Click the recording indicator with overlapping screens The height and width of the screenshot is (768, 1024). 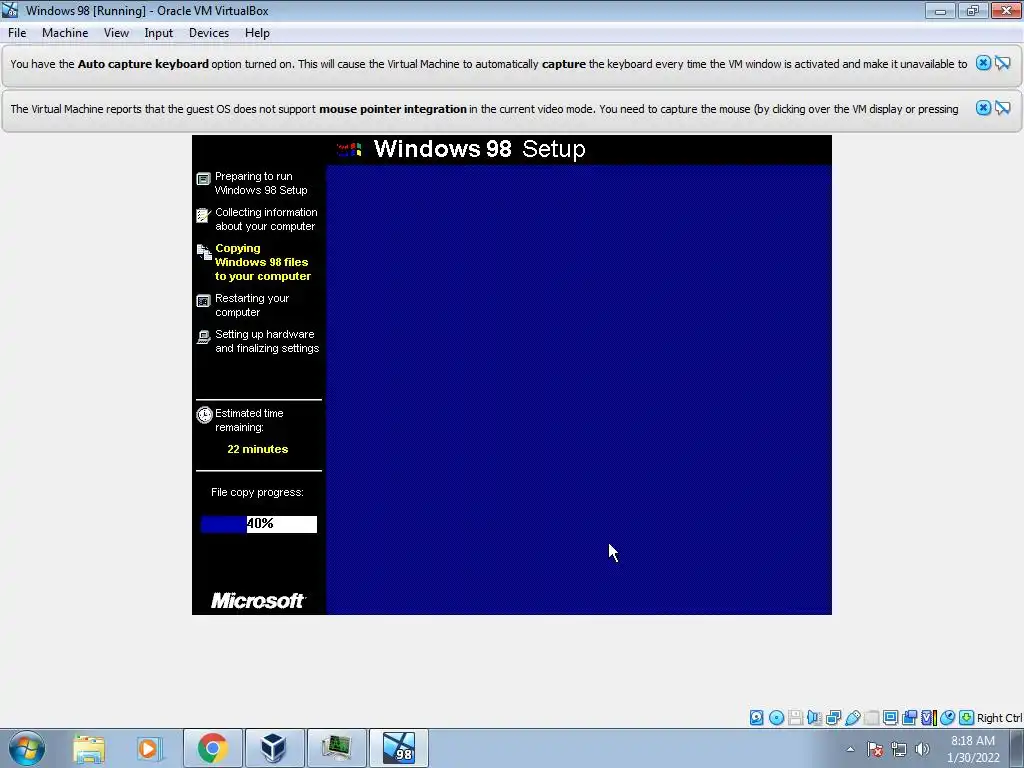(x=909, y=718)
